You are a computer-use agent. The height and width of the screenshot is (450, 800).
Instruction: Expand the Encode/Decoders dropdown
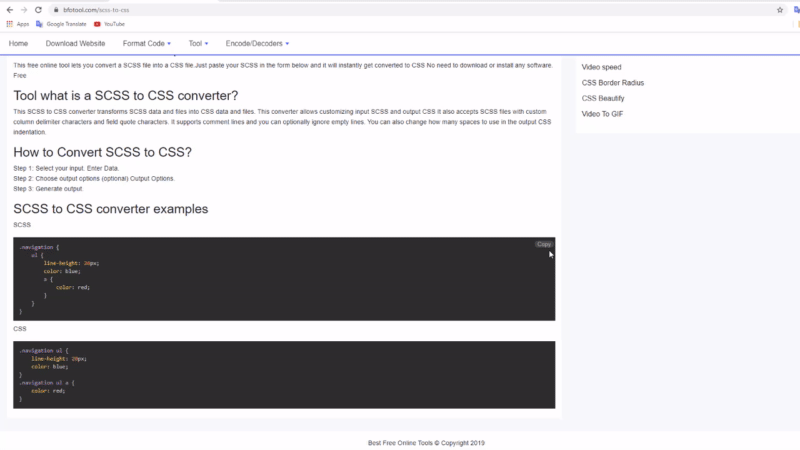point(257,44)
